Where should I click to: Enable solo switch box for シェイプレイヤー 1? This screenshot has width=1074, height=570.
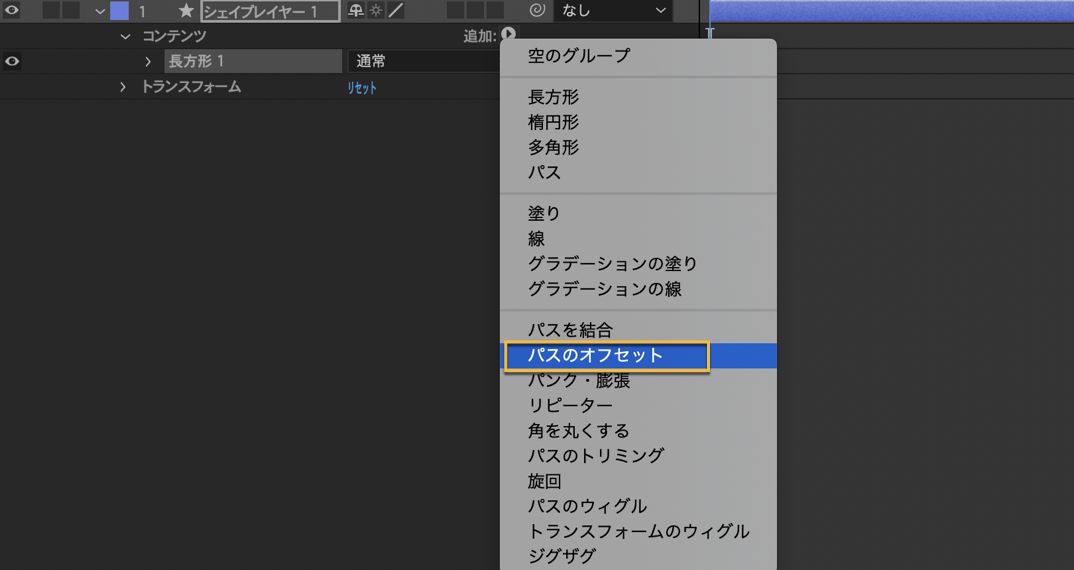(51, 10)
